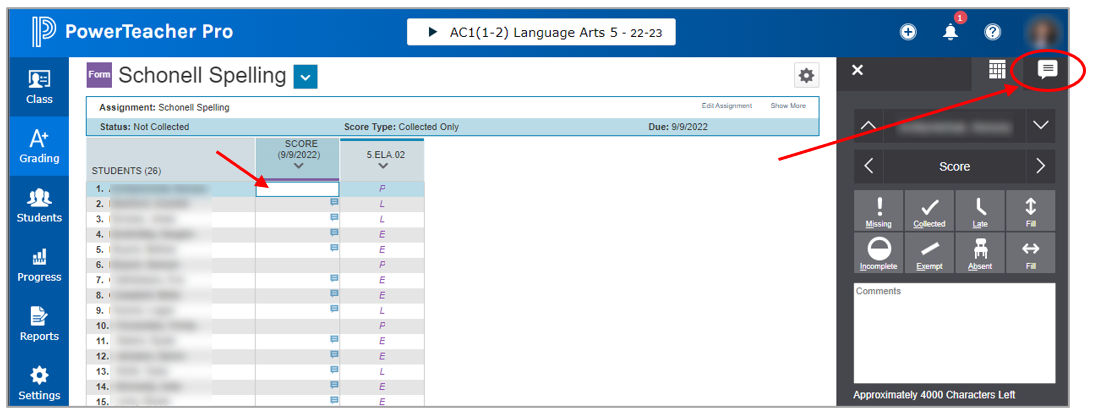Image resolution: width=1099 pixels, height=411 pixels.
Task: Click the vertical Fill button
Action: pyautogui.click(x=1030, y=211)
